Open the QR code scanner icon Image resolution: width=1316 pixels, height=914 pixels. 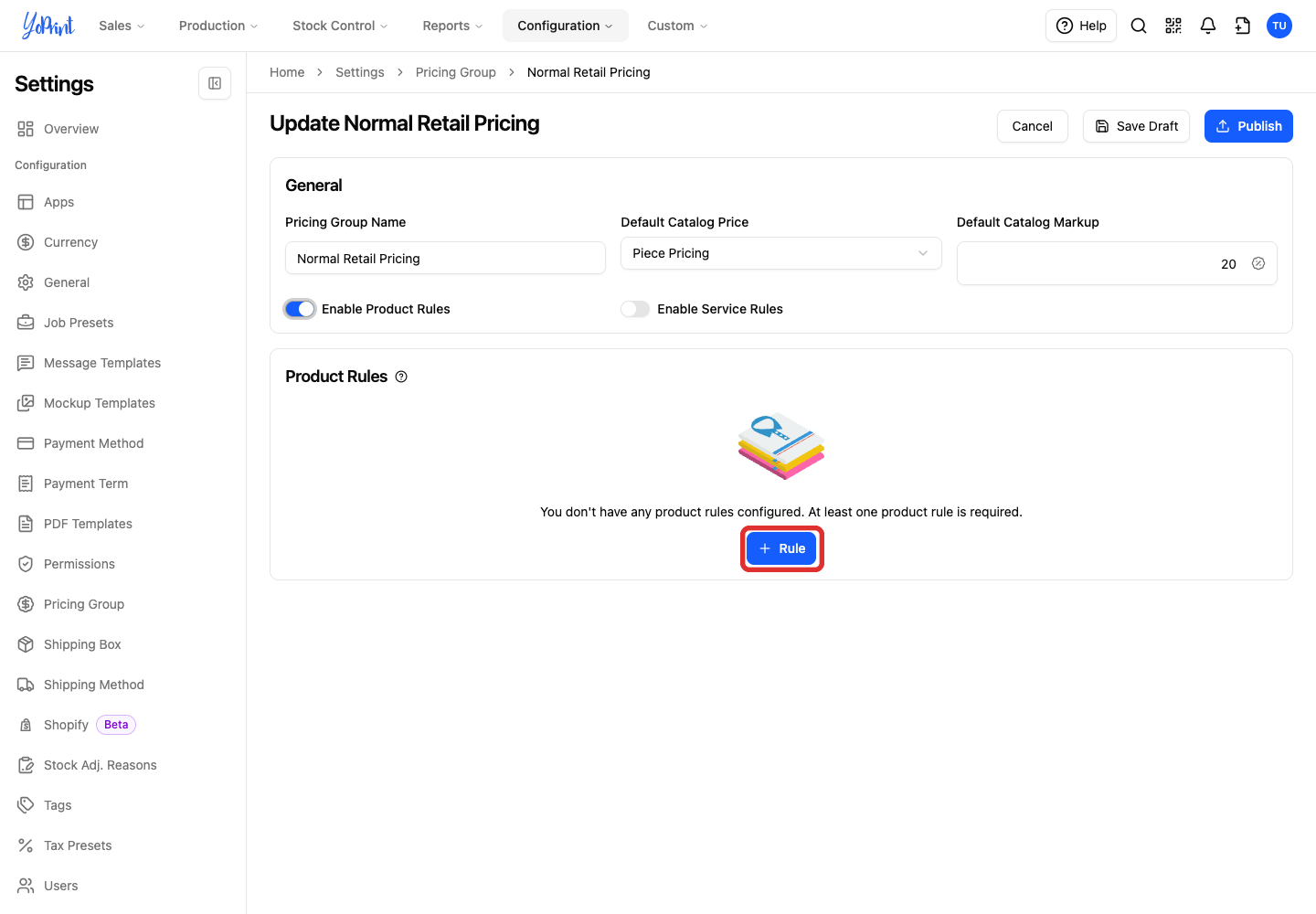coord(1173,26)
